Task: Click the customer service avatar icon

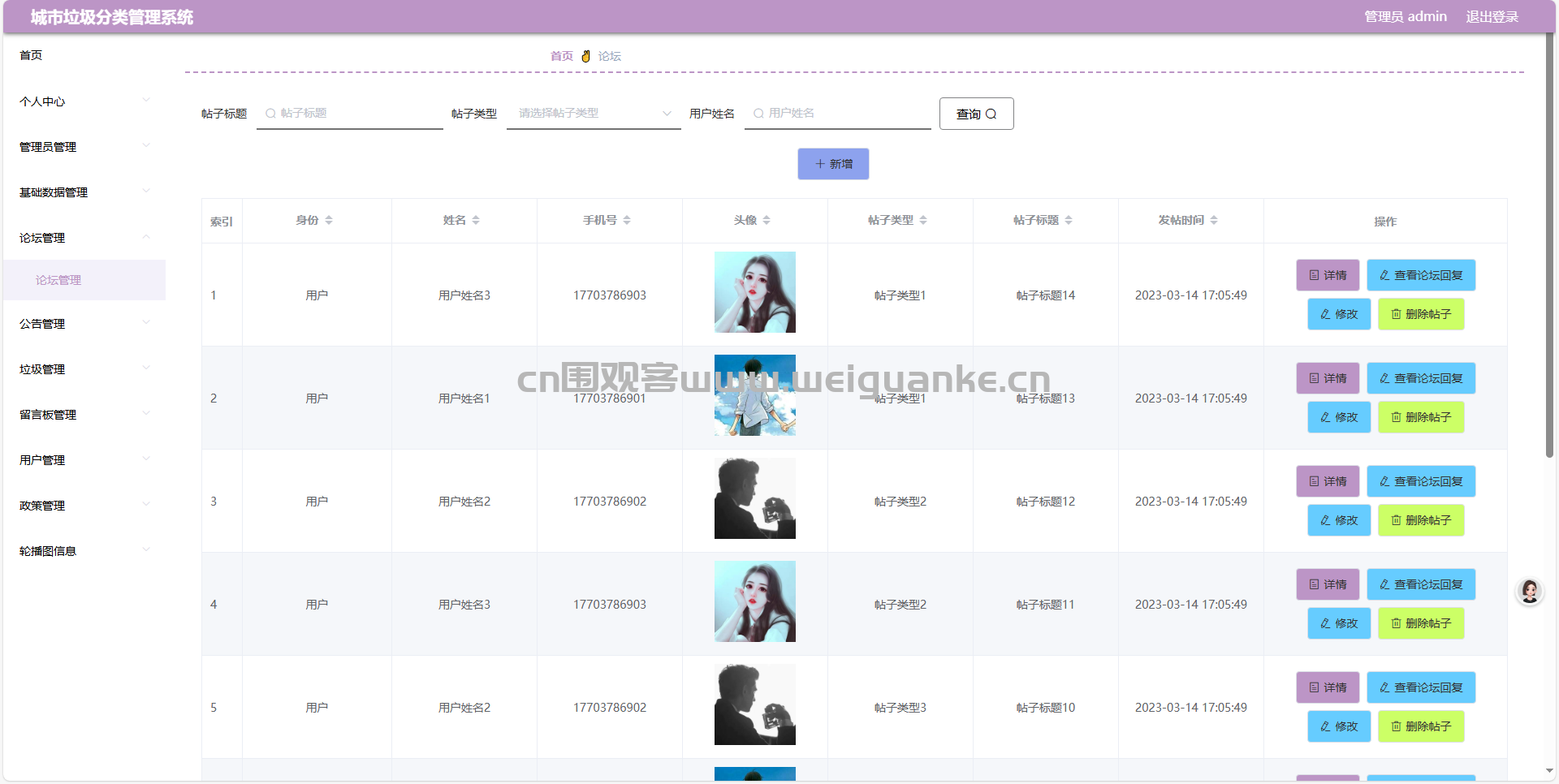Action: [x=1530, y=591]
